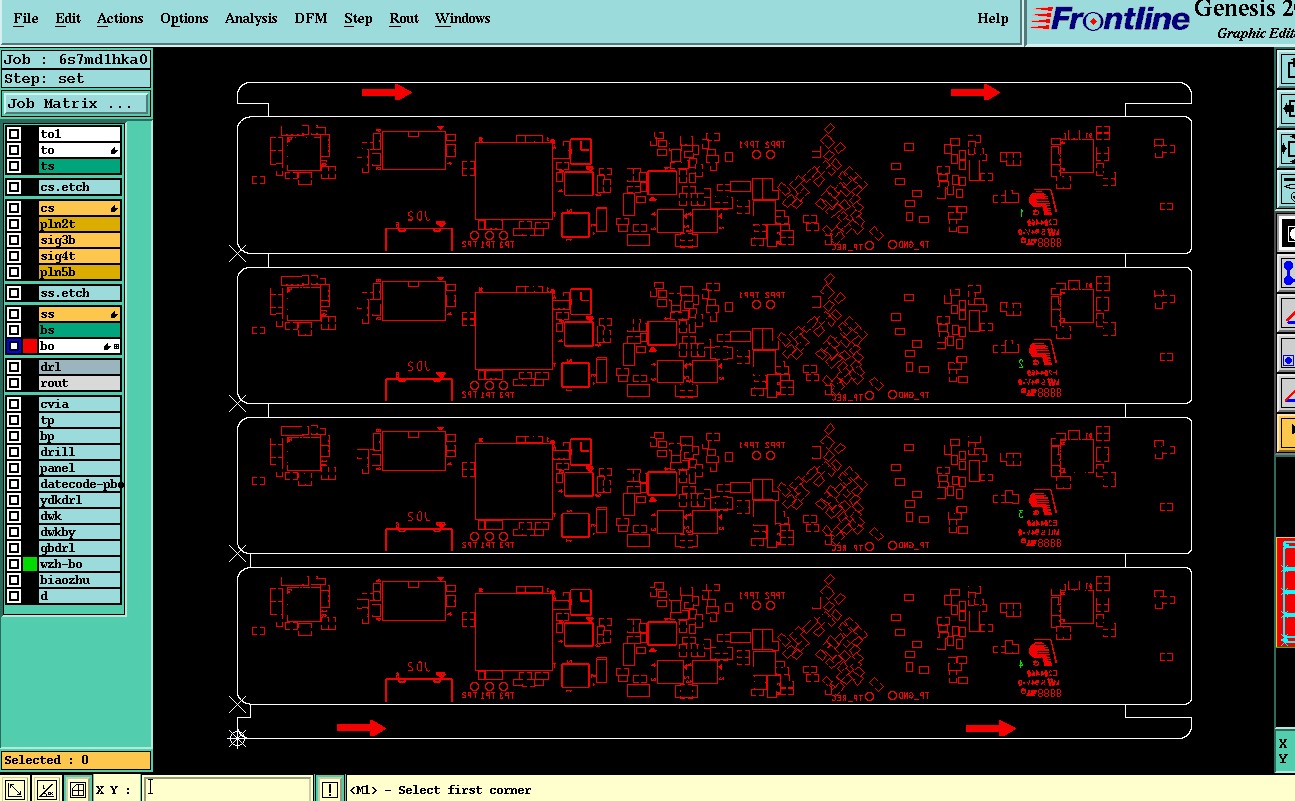Click the X Y coordinate input field
Image resolution: width=1295 pixels, height=801 pixels.
coord(227,789)
